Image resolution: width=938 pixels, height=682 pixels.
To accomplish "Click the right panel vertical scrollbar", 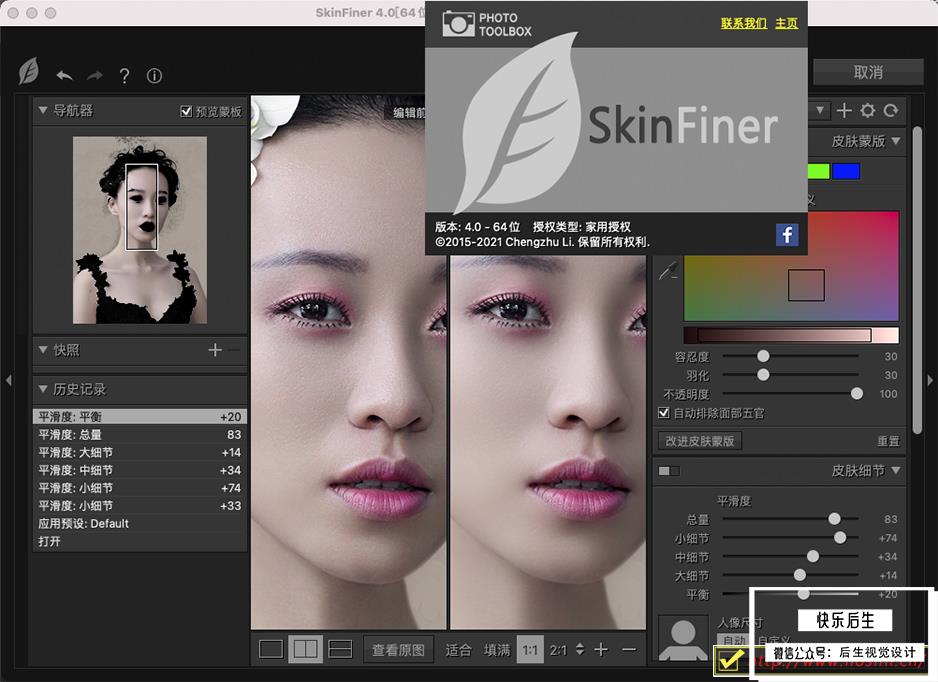I will click(918, 280).
